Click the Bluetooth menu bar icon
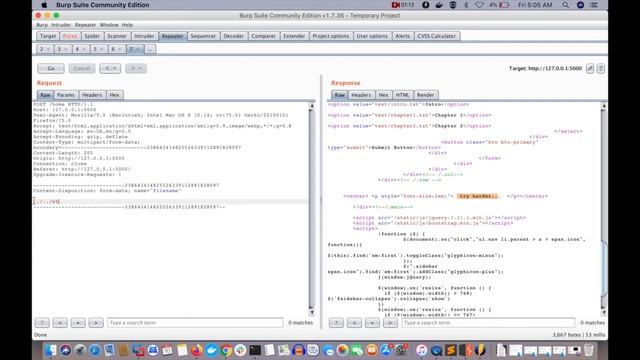 coord(466,5)
